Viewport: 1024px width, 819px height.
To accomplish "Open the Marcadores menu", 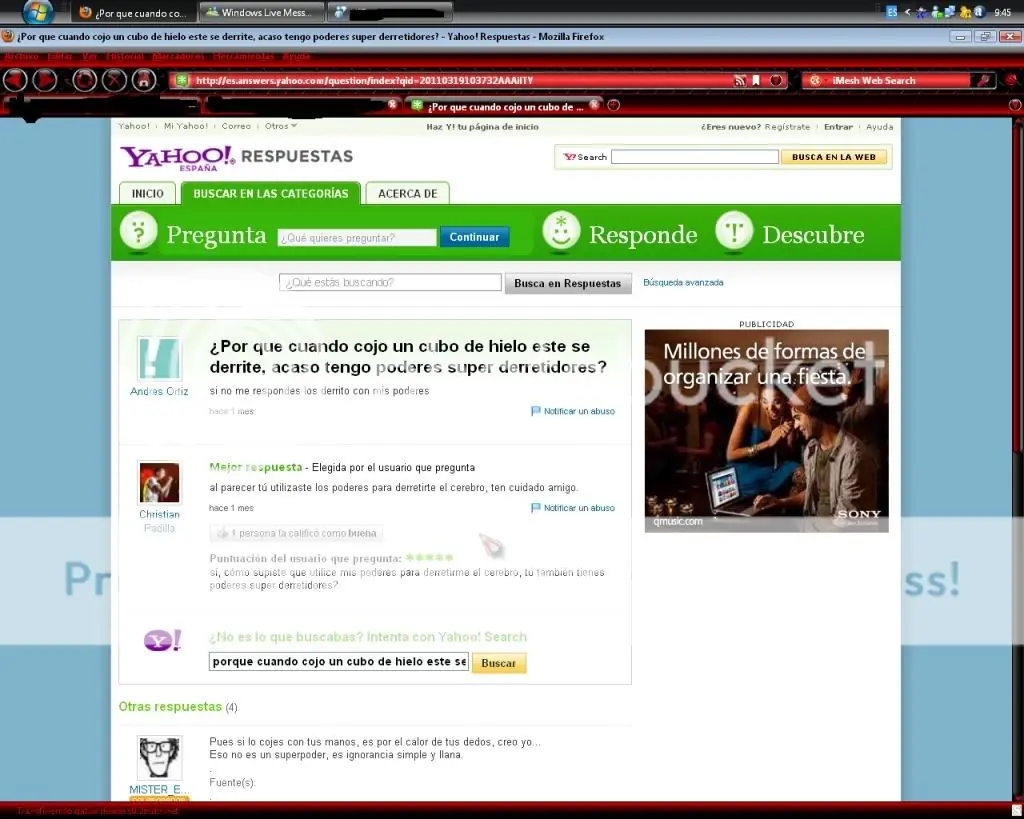I will (178, 57).
